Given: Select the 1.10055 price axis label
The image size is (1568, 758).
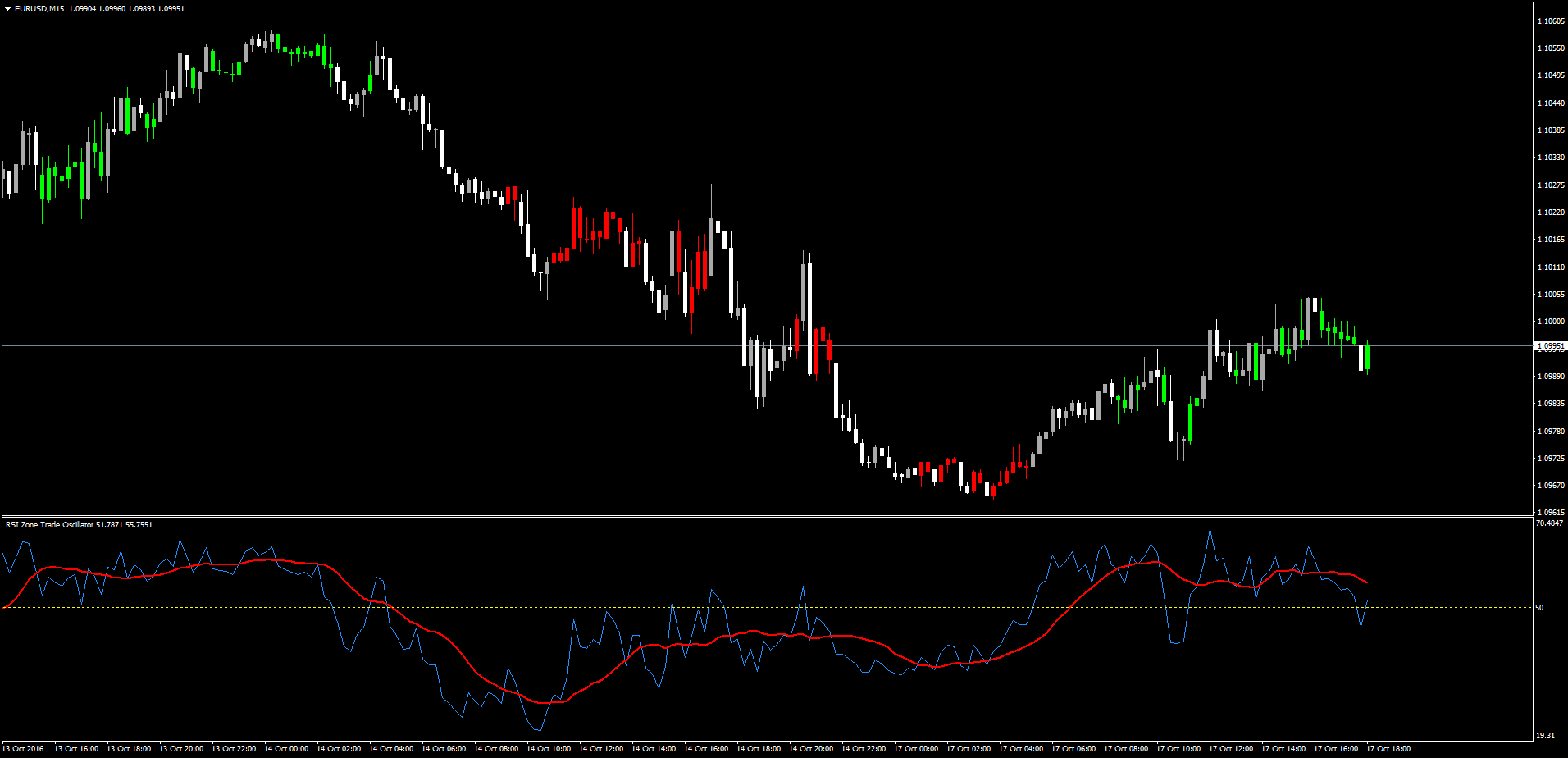Looking at the screenshot, I should (x=1552, y=294).
